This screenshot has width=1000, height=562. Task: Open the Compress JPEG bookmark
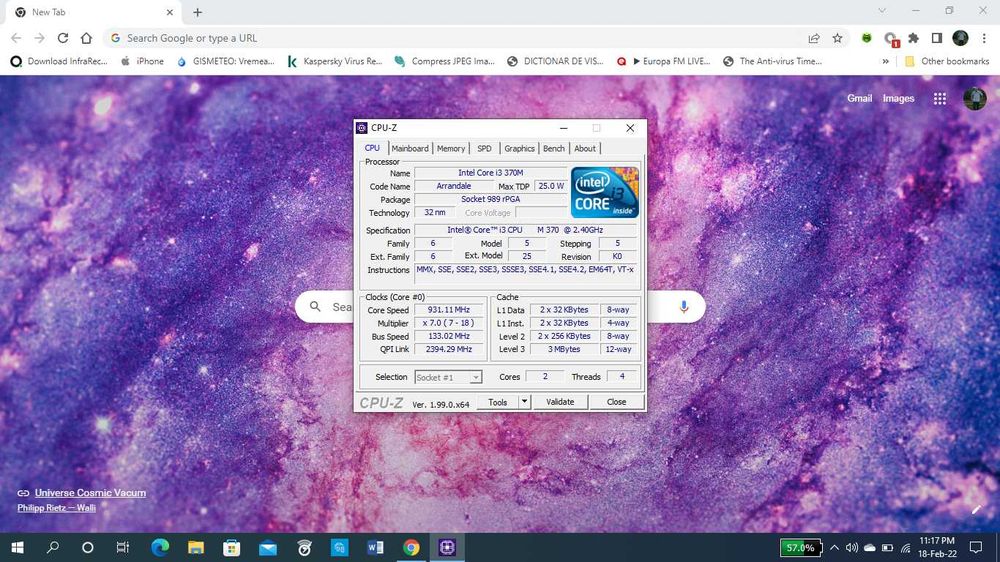coord(445,61)
